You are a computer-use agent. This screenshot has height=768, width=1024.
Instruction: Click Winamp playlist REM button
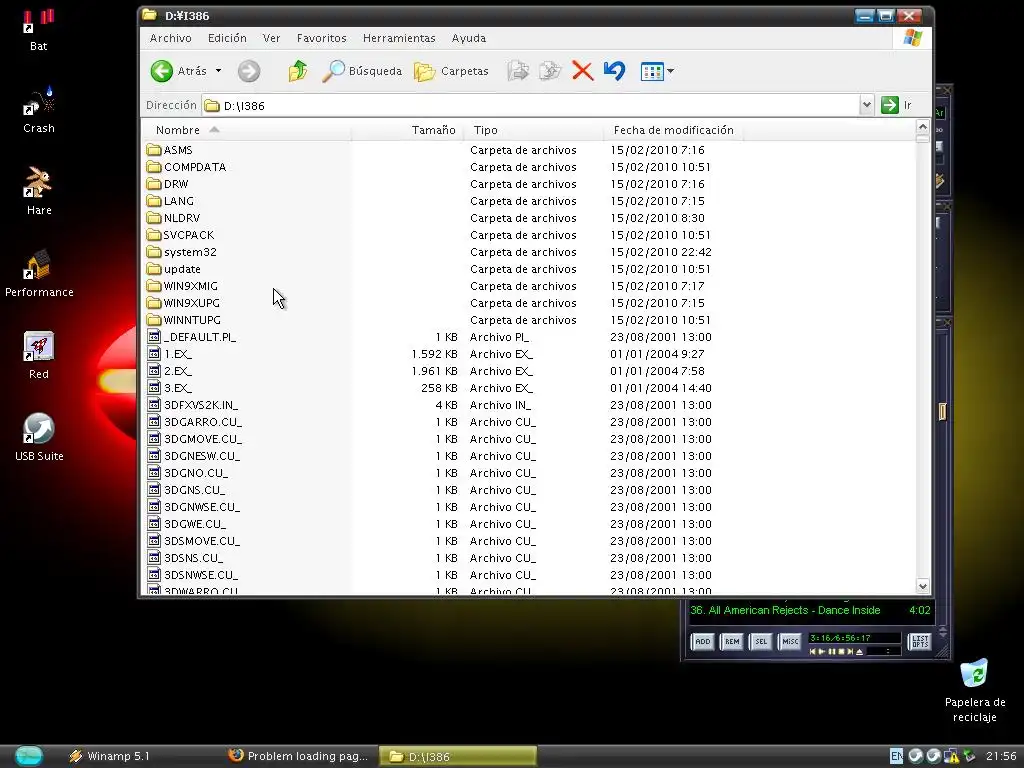(732, 641)
